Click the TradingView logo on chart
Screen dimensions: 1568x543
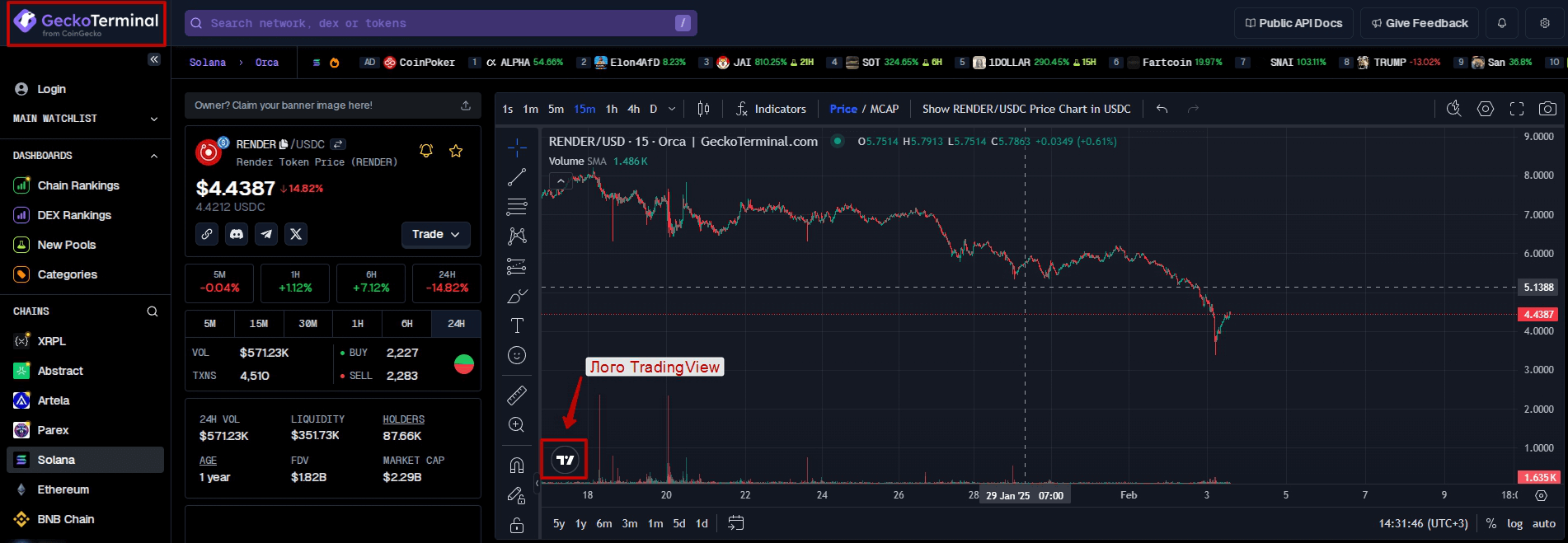click(565, 460)
